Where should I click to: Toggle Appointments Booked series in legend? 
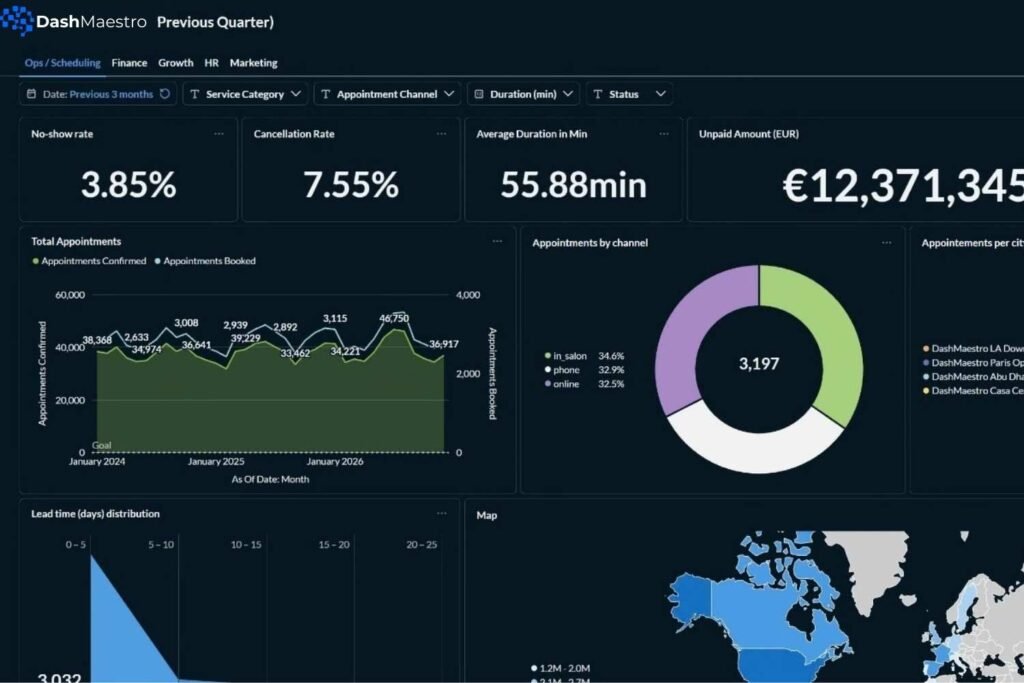pyautogui.click(x=208, y=261)
